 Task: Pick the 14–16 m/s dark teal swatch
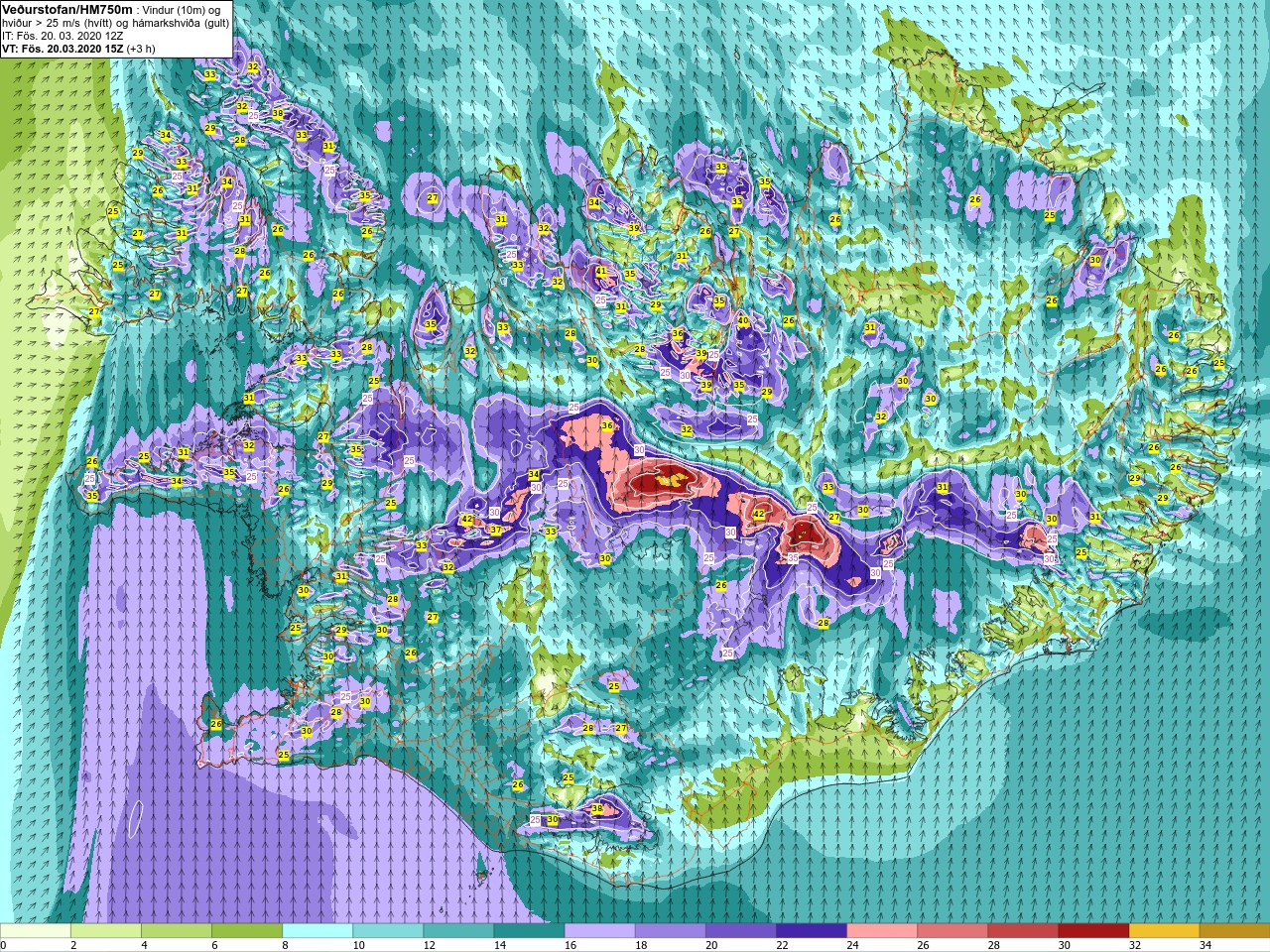[529, 931]
